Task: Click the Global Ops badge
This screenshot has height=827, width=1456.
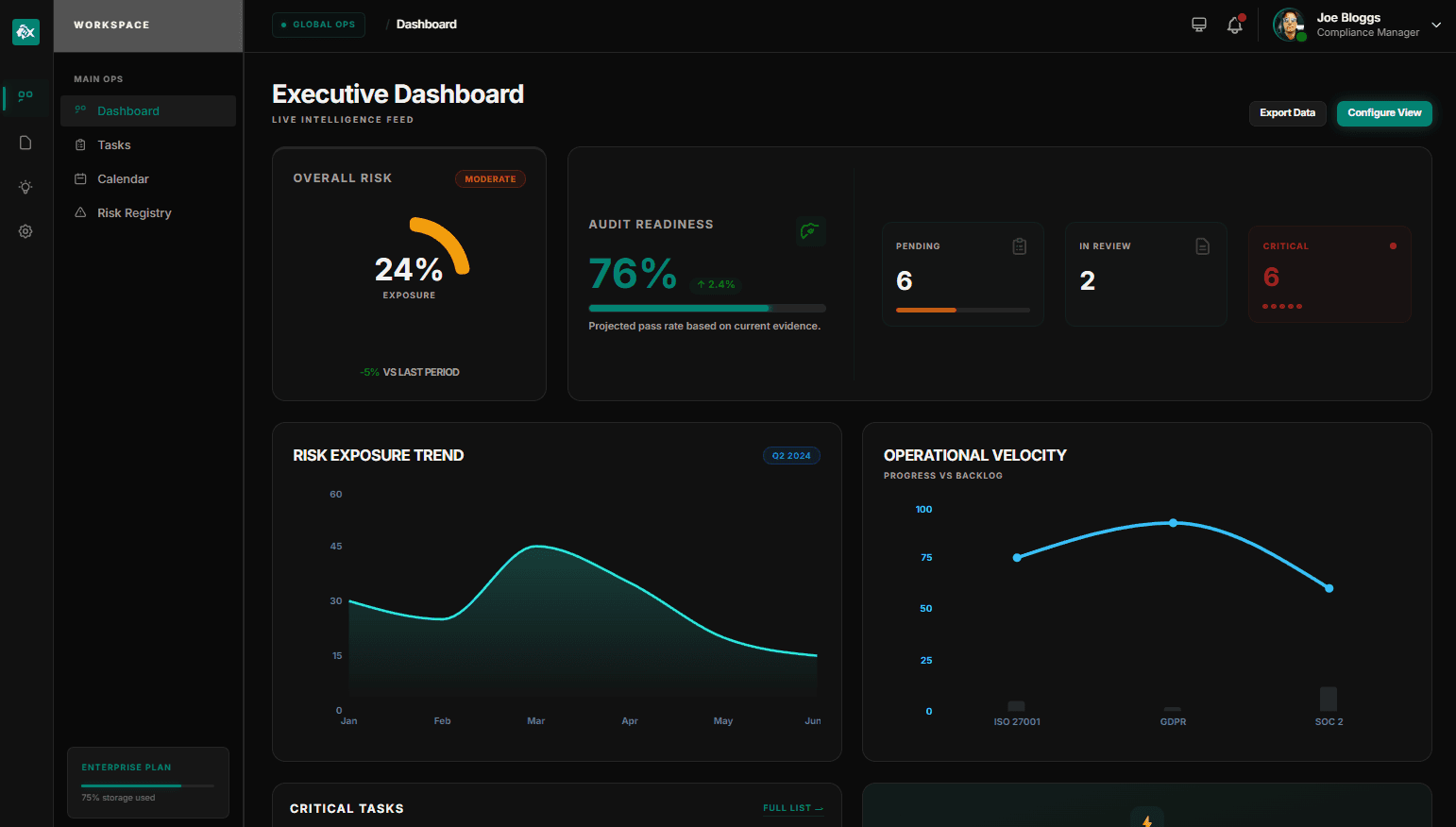Action: [318, 25]
